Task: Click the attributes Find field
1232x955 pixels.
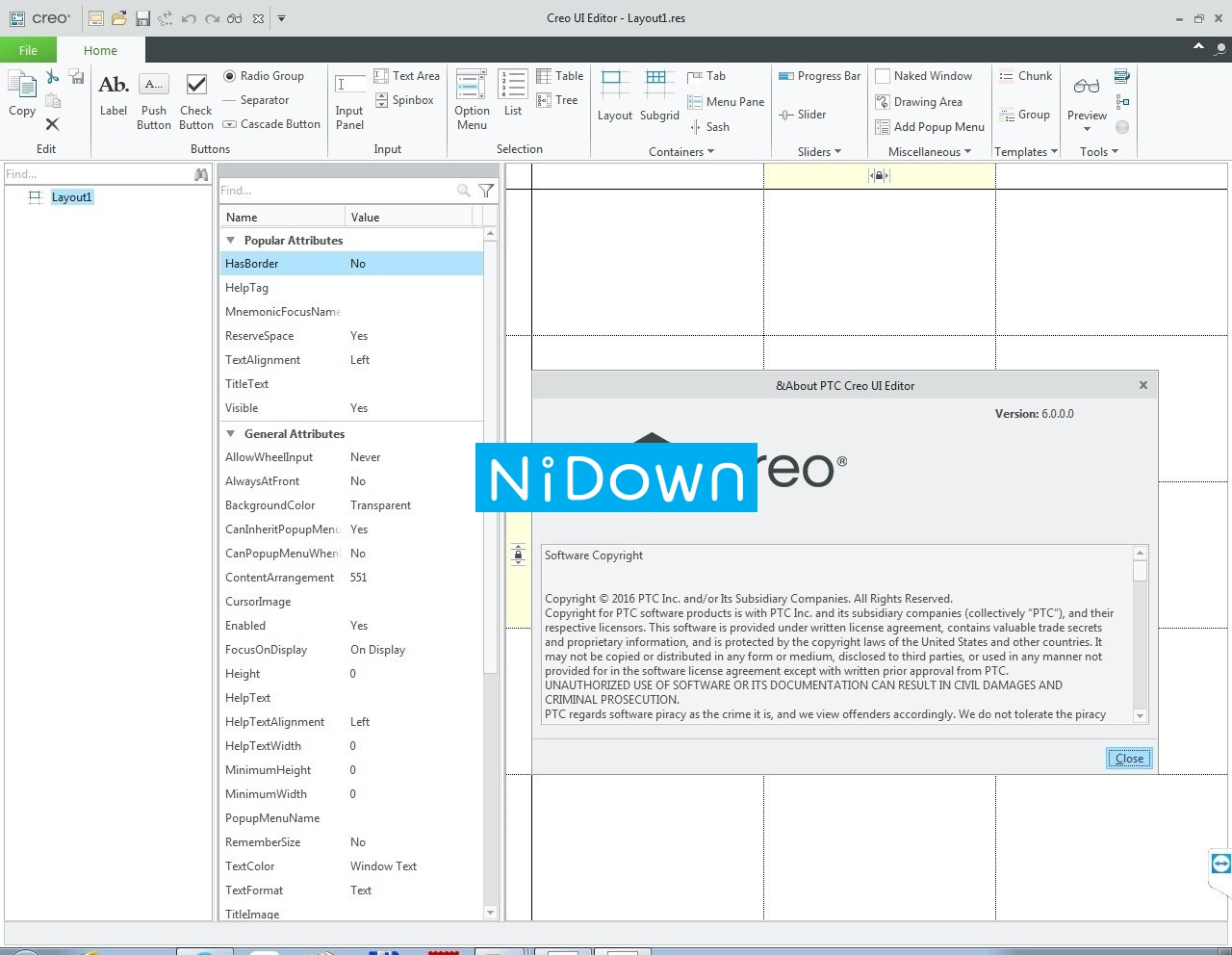Action: [x=337, y=191]
